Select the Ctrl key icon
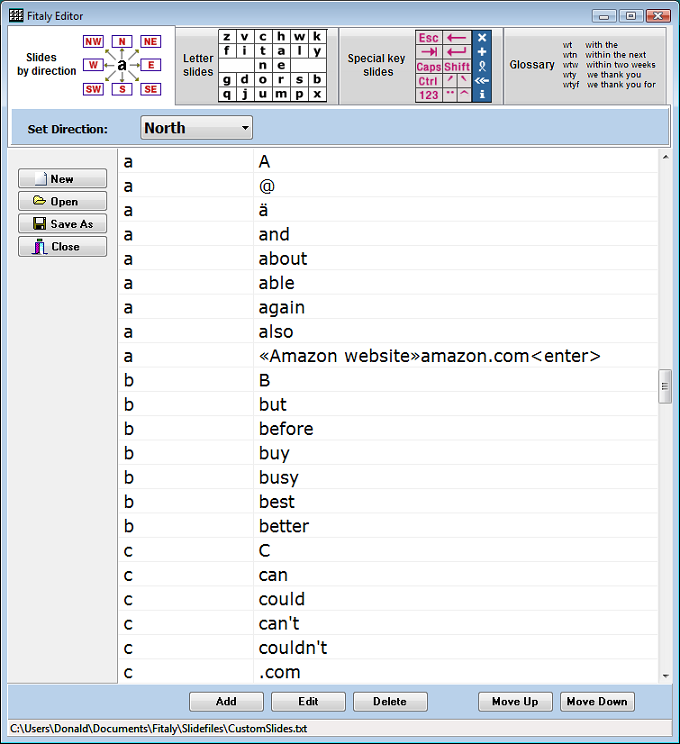Viewport: 680px width, 744px height. (428, 81)
